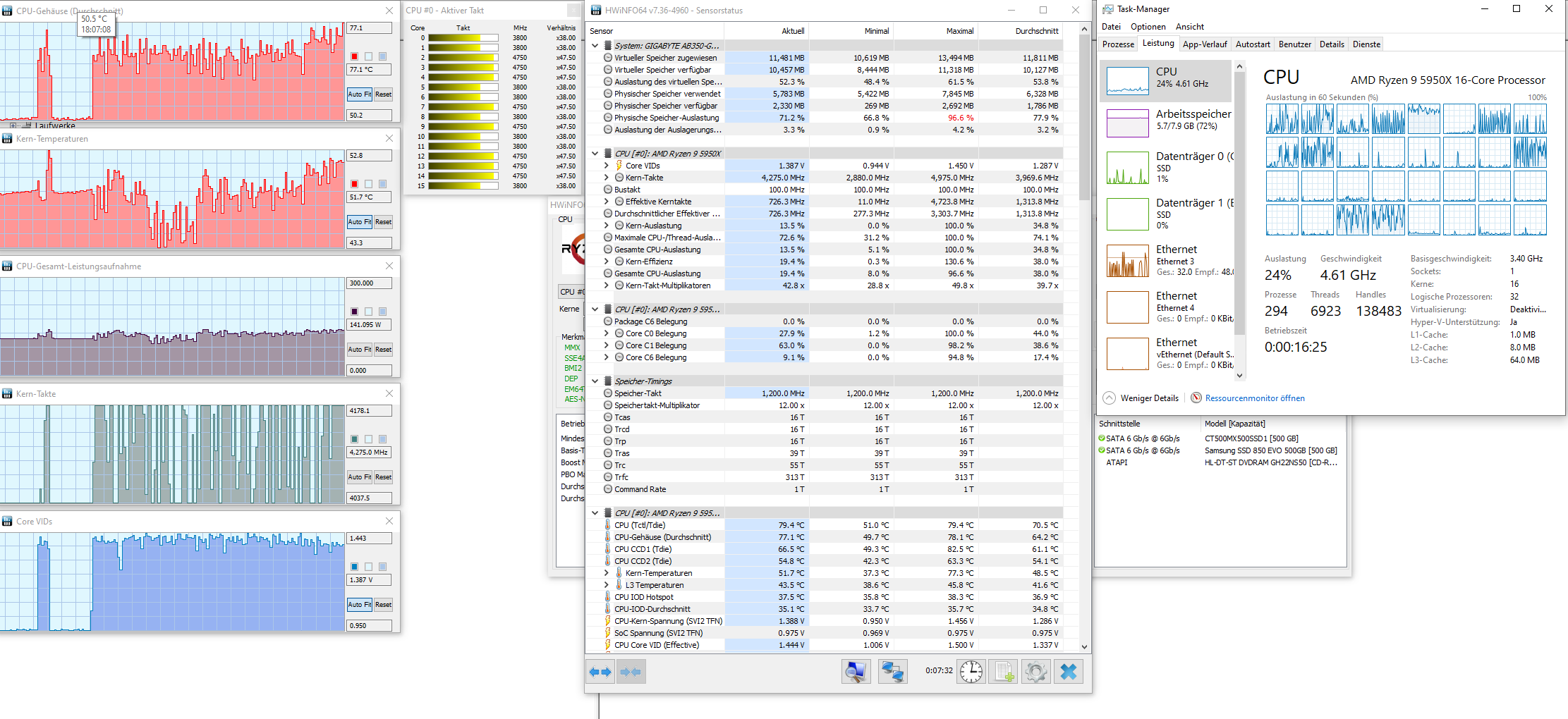Click the thermometer icon beside CPU (Tctl/Tdie)
Screen dimensions: 1568x719
(607, 525)
